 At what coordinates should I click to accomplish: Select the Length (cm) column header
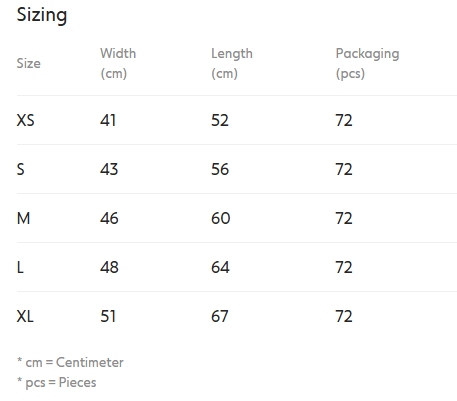tap(232, 63)
